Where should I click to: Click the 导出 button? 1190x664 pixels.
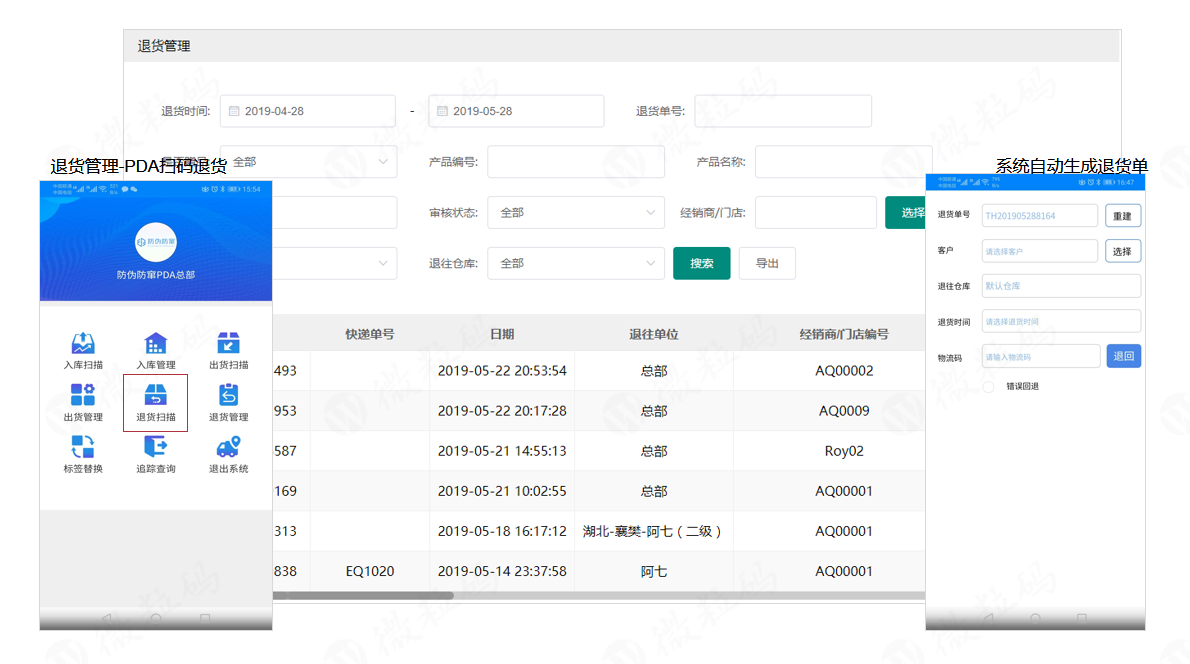766,263
